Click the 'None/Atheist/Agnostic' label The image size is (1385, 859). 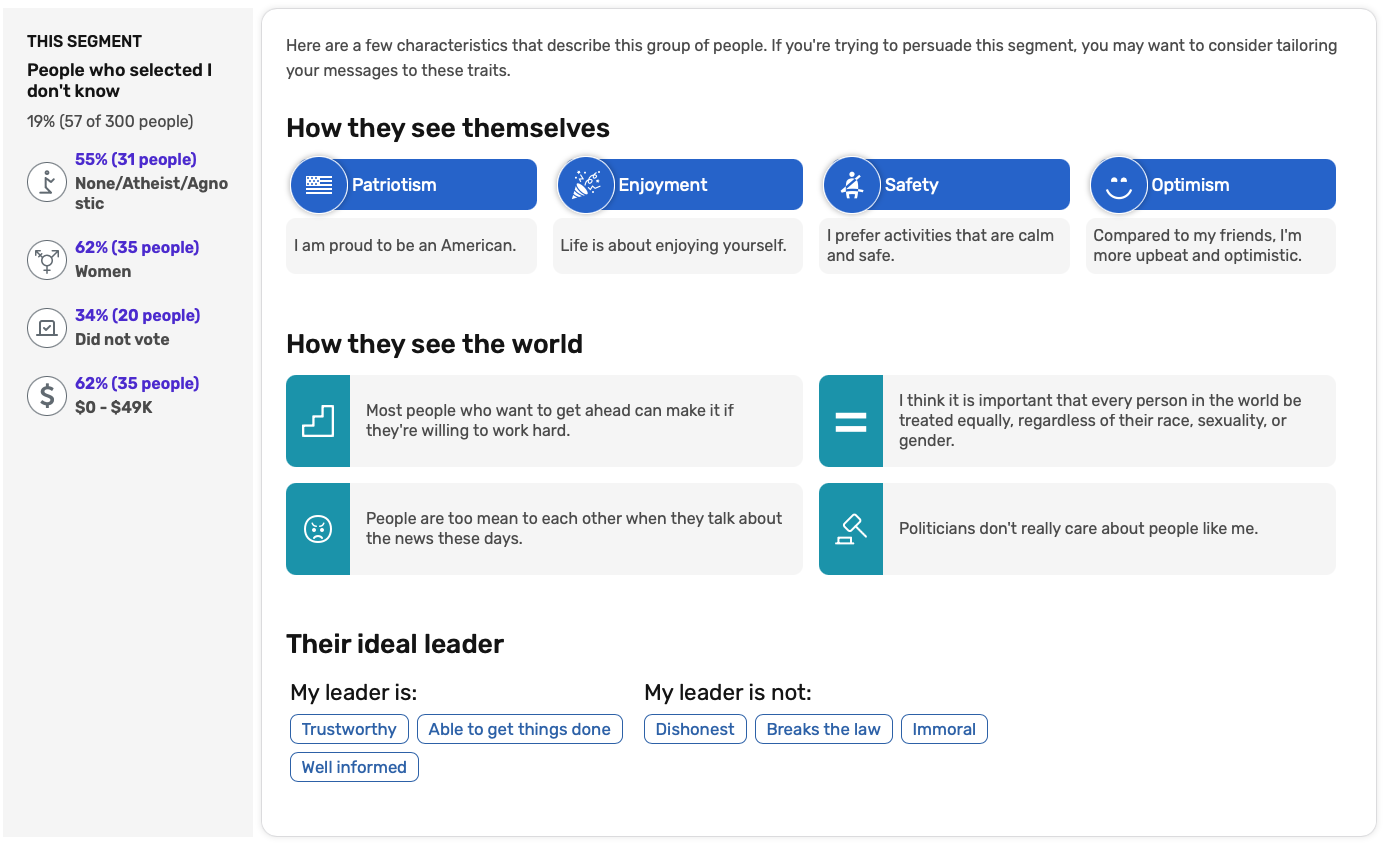click(x=151, y=193)
